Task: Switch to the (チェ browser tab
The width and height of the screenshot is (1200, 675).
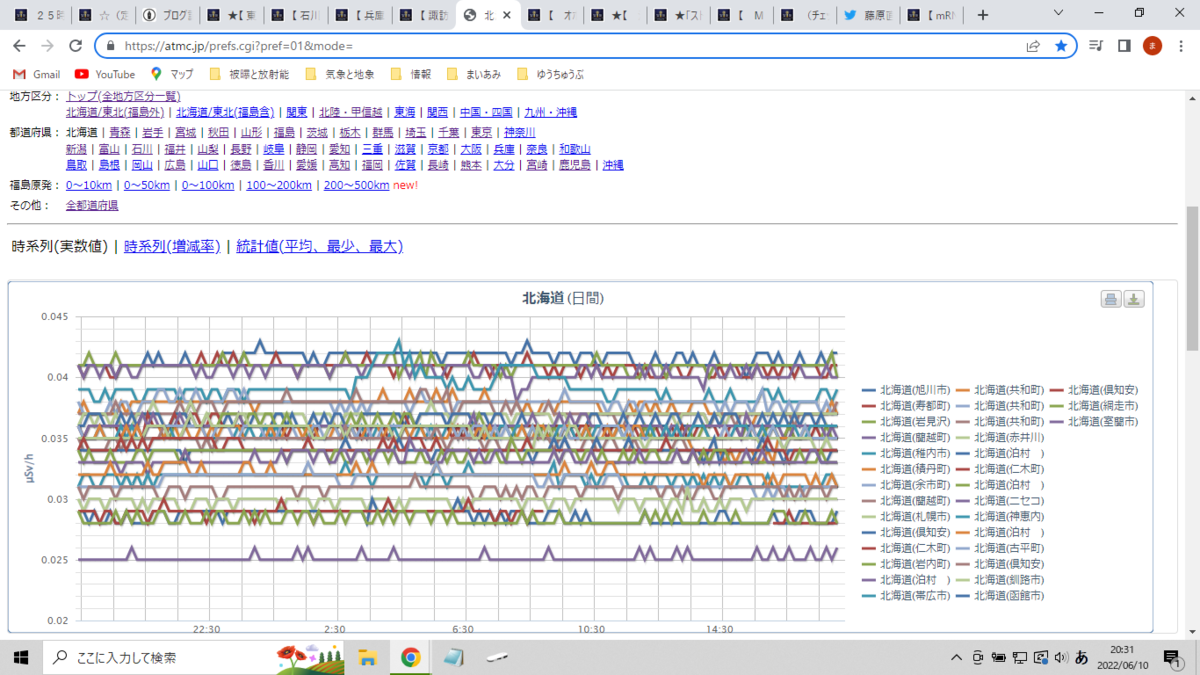Action: (x=806, y=15)
